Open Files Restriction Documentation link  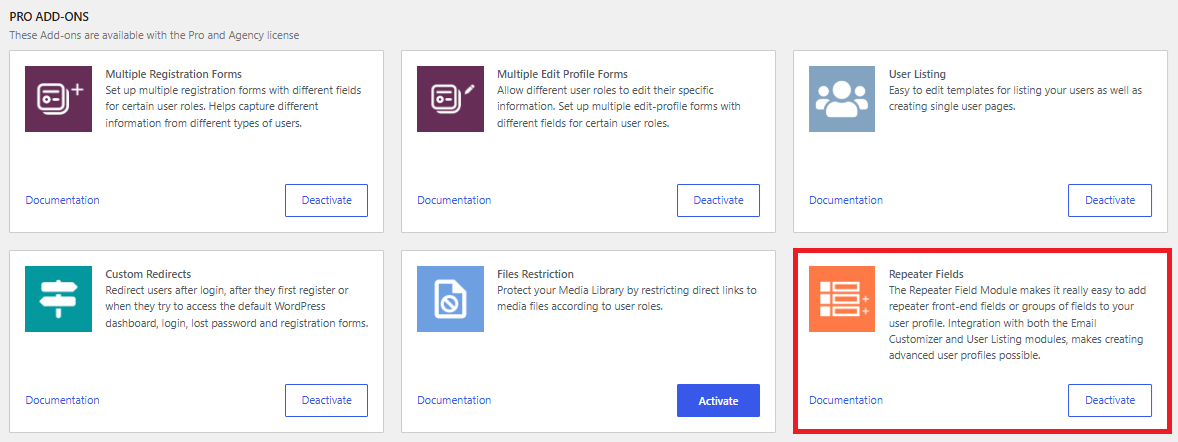[x=454, y=400]
